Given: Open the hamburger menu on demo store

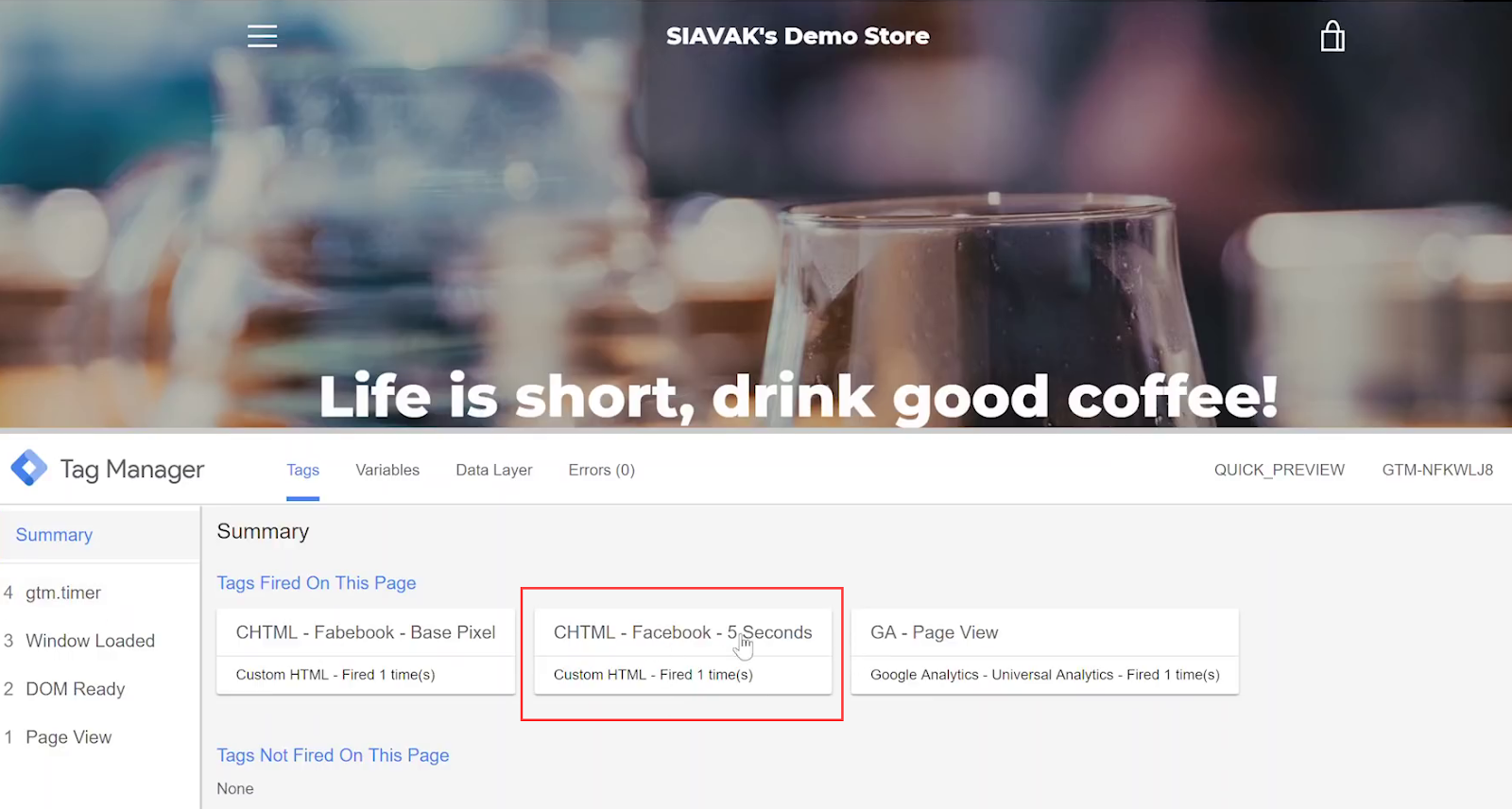Looking at the screenshot, I should tap(262, 36).
